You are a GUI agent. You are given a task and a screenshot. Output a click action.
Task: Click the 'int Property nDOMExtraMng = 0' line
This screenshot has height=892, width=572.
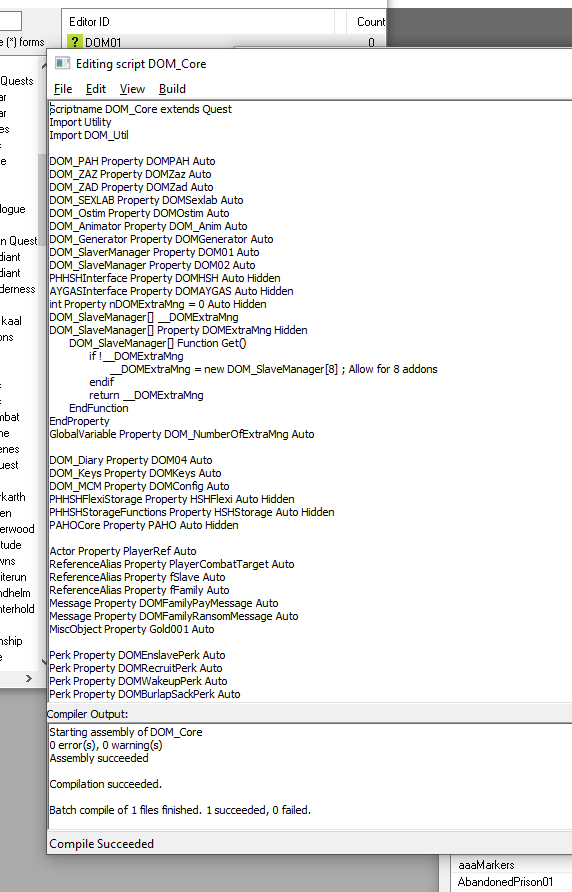pyautogui.click(x=158, y=304)
